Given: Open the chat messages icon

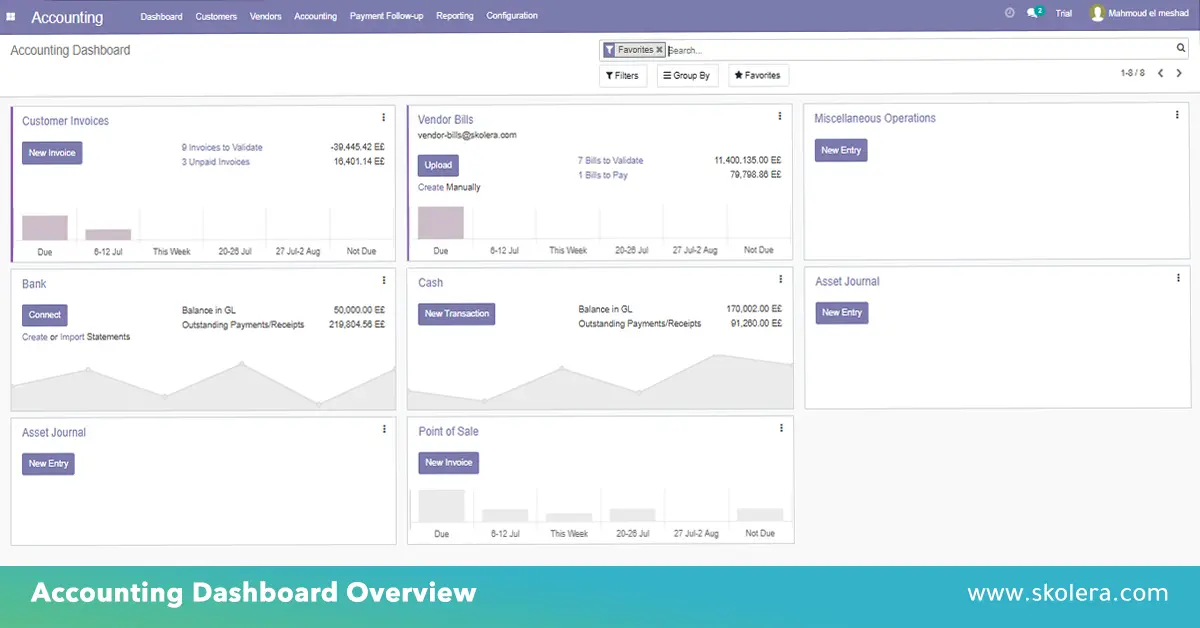Looking at the screenshot, I should (1033, 14).
